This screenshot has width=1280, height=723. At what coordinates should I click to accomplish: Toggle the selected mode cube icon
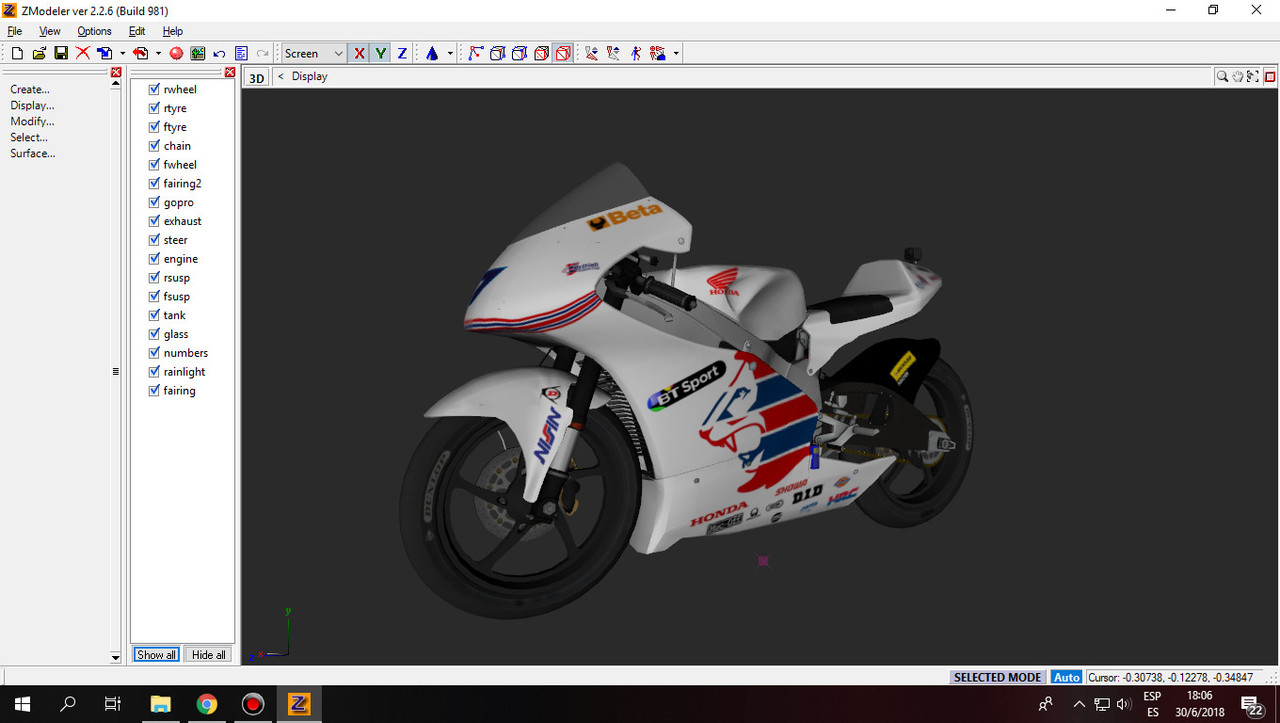point(564,53)
